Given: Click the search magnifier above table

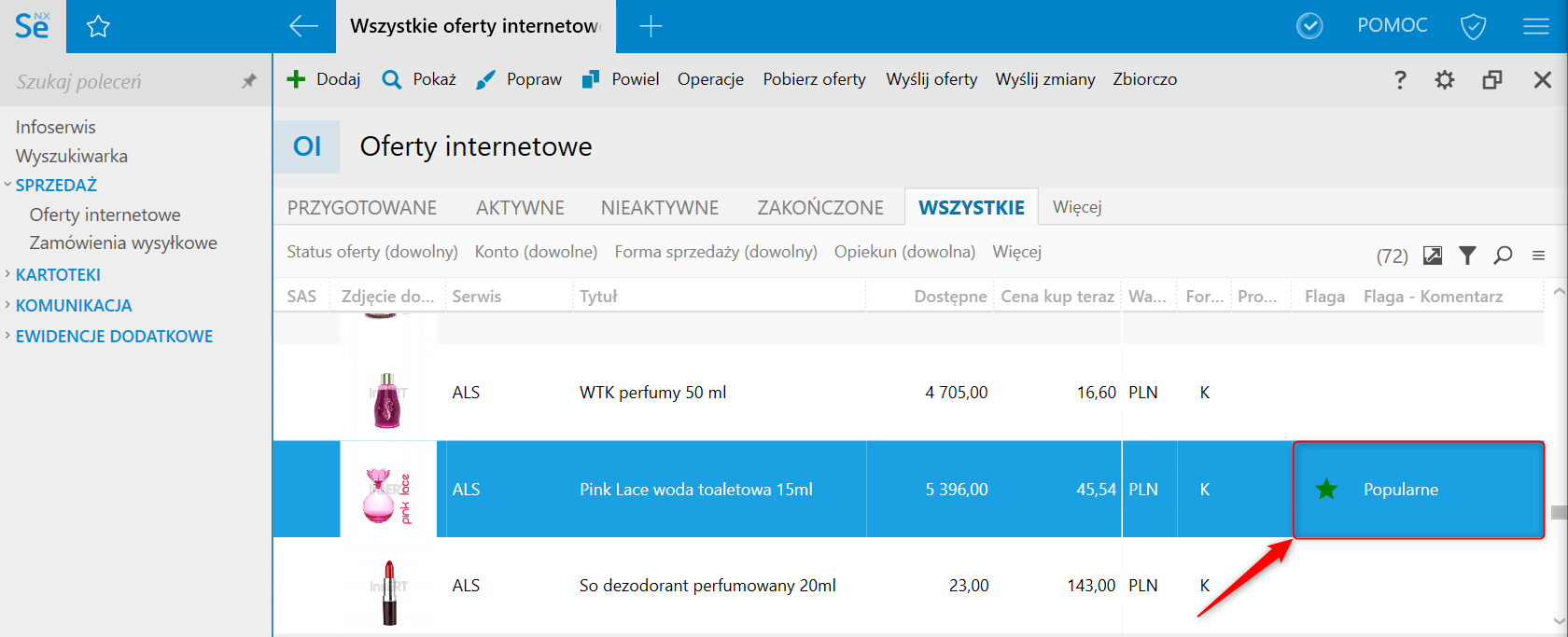Looking at the screenshot, I should [1503, 255].
